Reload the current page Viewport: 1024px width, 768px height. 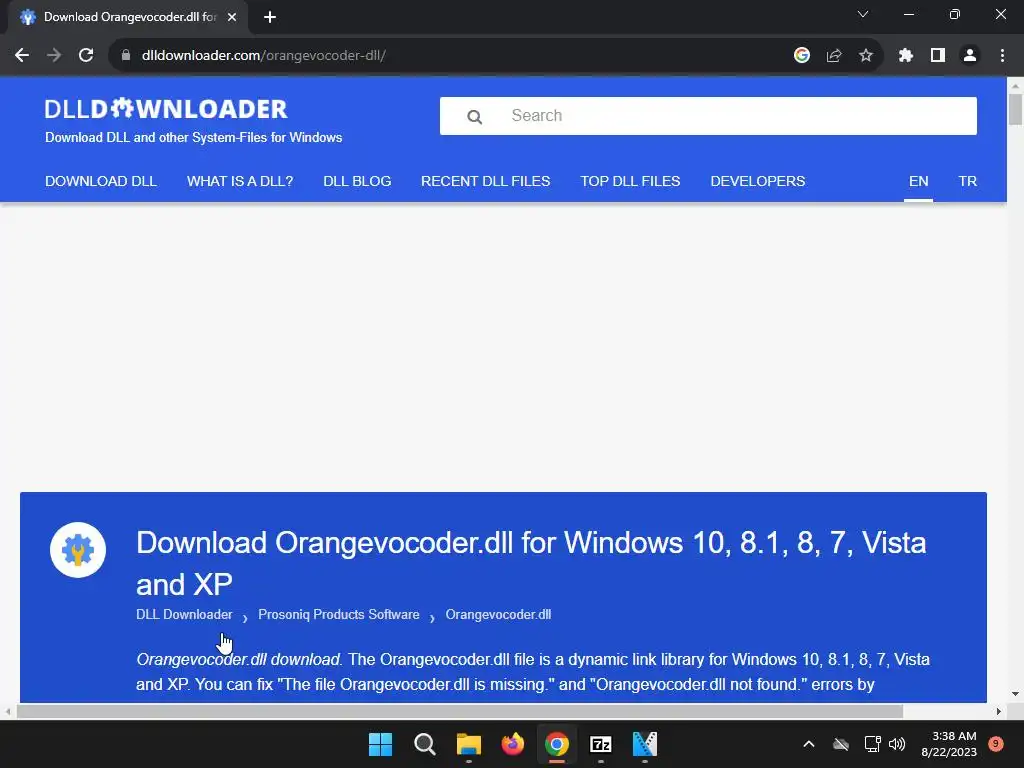[x=86, y=56]
